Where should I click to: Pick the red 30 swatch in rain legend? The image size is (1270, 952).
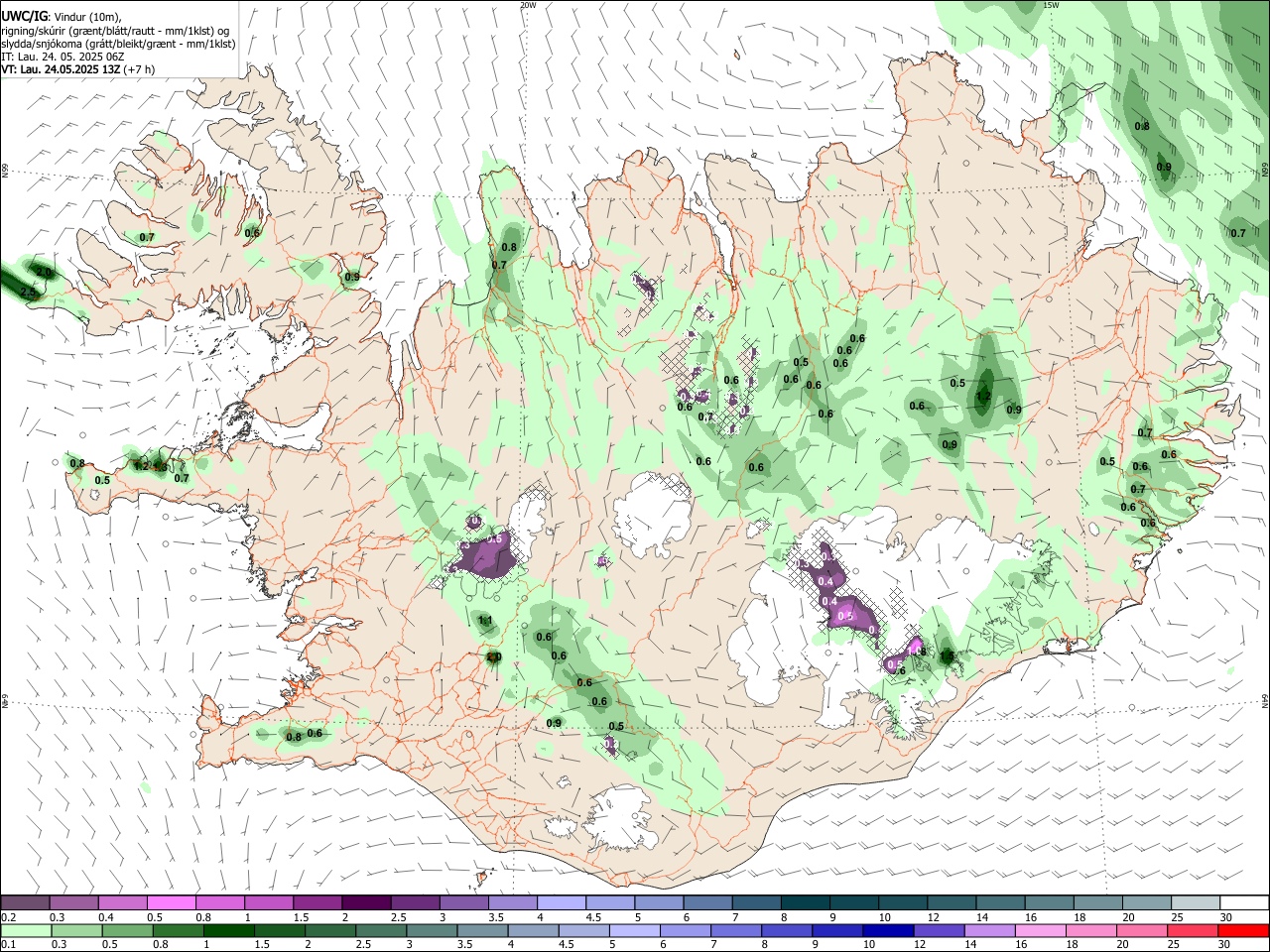click(x=1243, y=931)
